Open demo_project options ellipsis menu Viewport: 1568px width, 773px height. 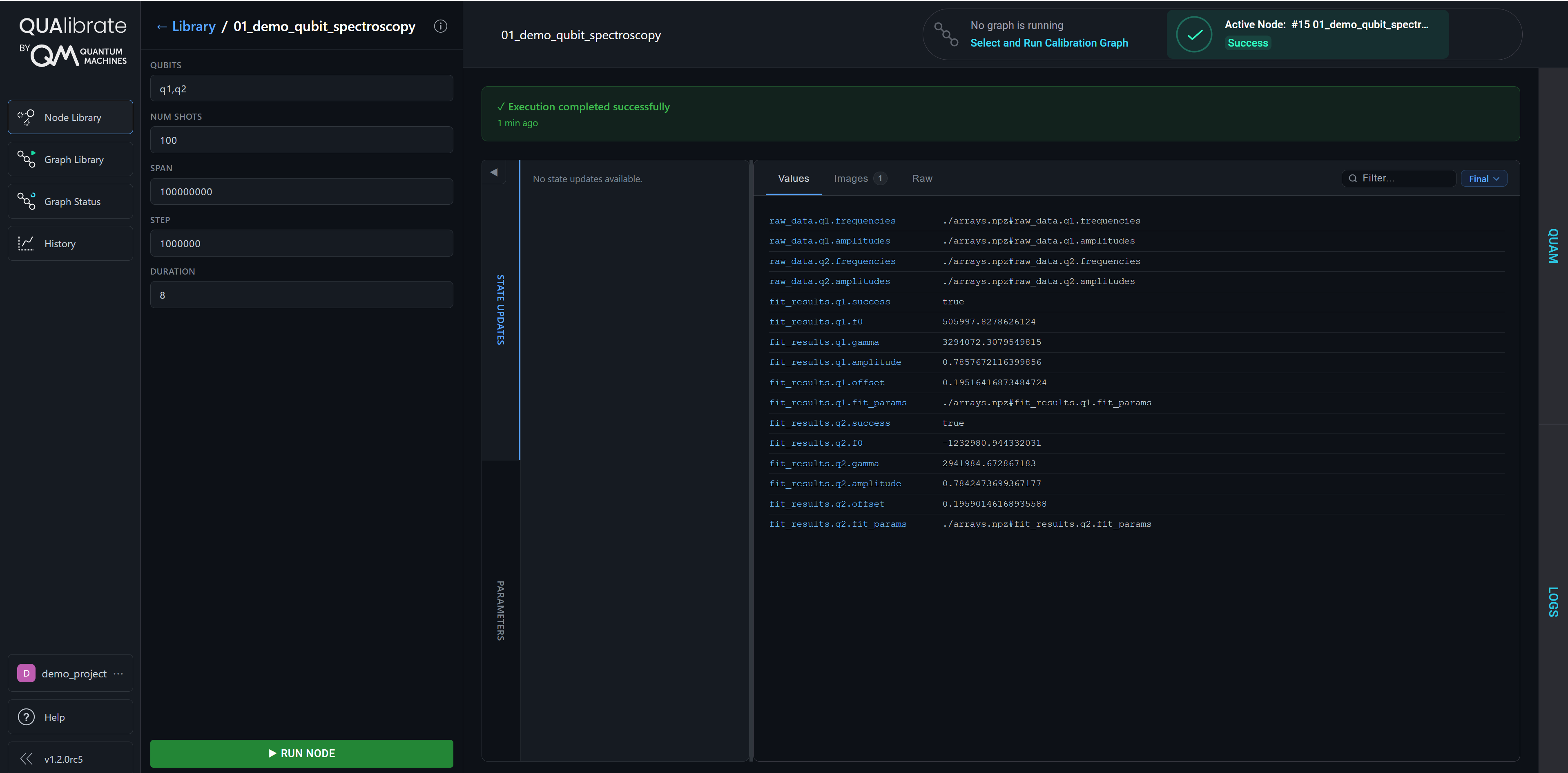coord(118,673)
